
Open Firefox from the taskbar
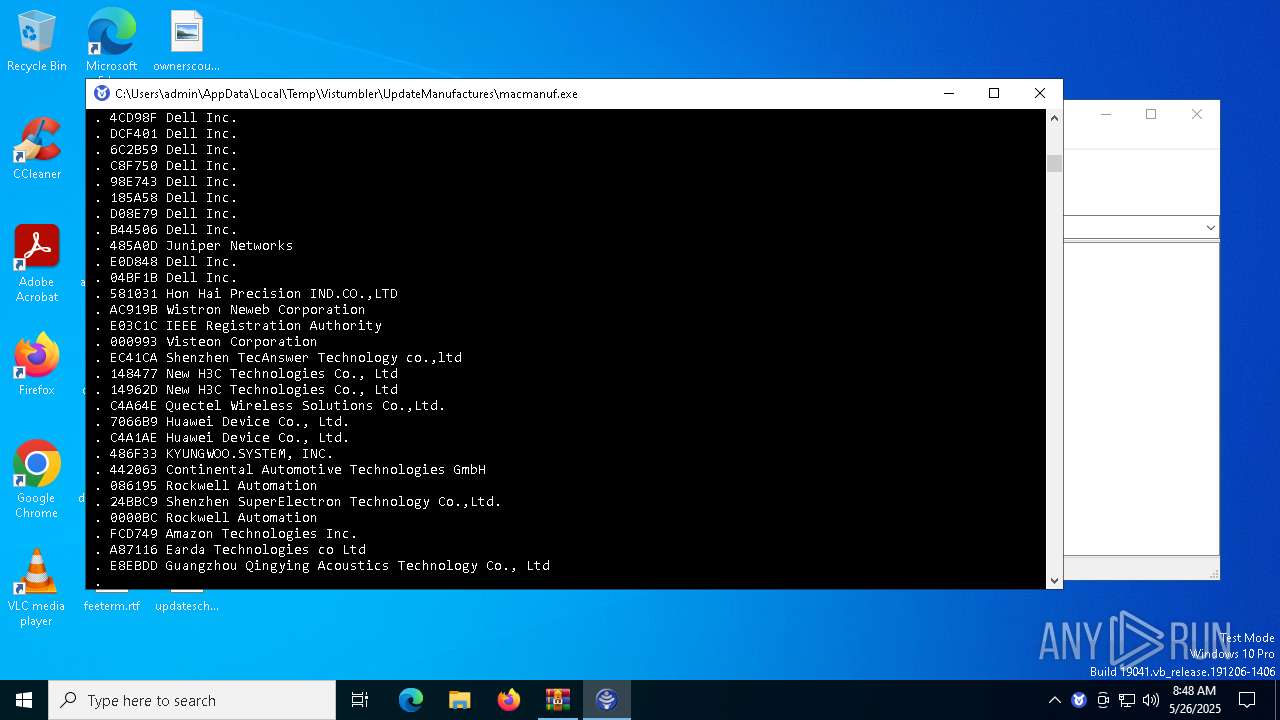point(508,700)
